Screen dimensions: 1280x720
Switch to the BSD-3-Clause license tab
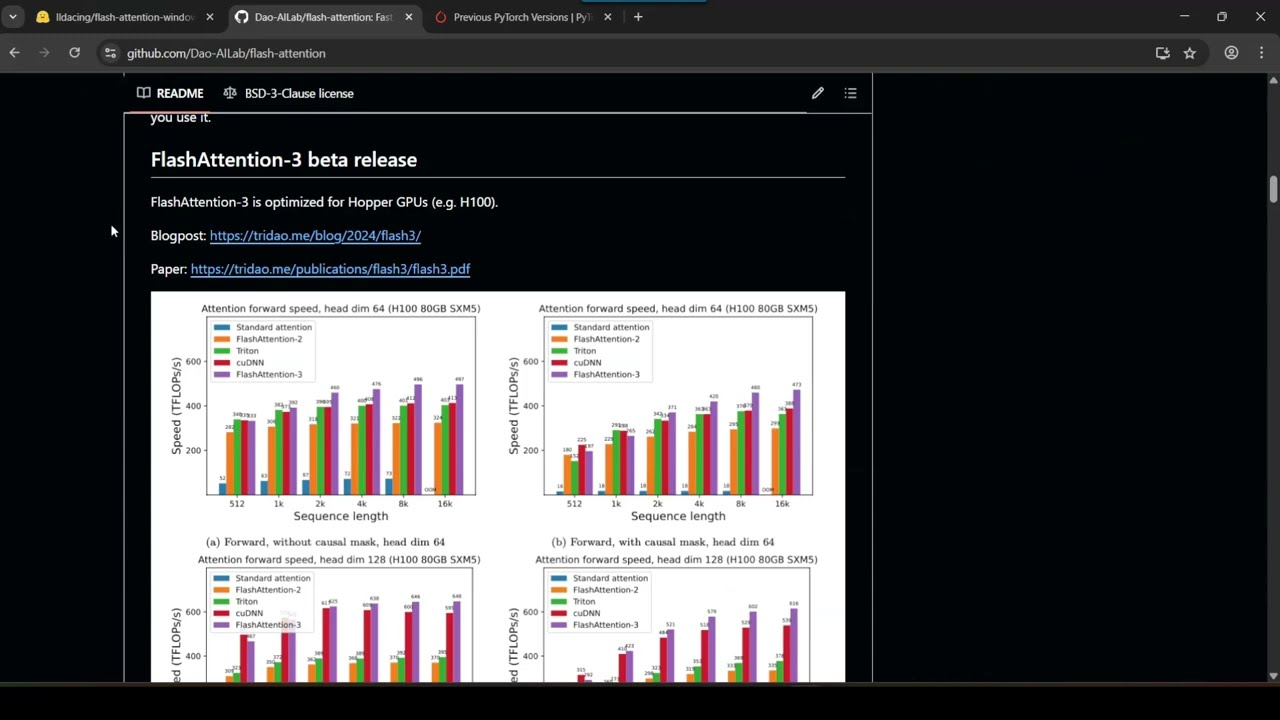tap(288, 93)
